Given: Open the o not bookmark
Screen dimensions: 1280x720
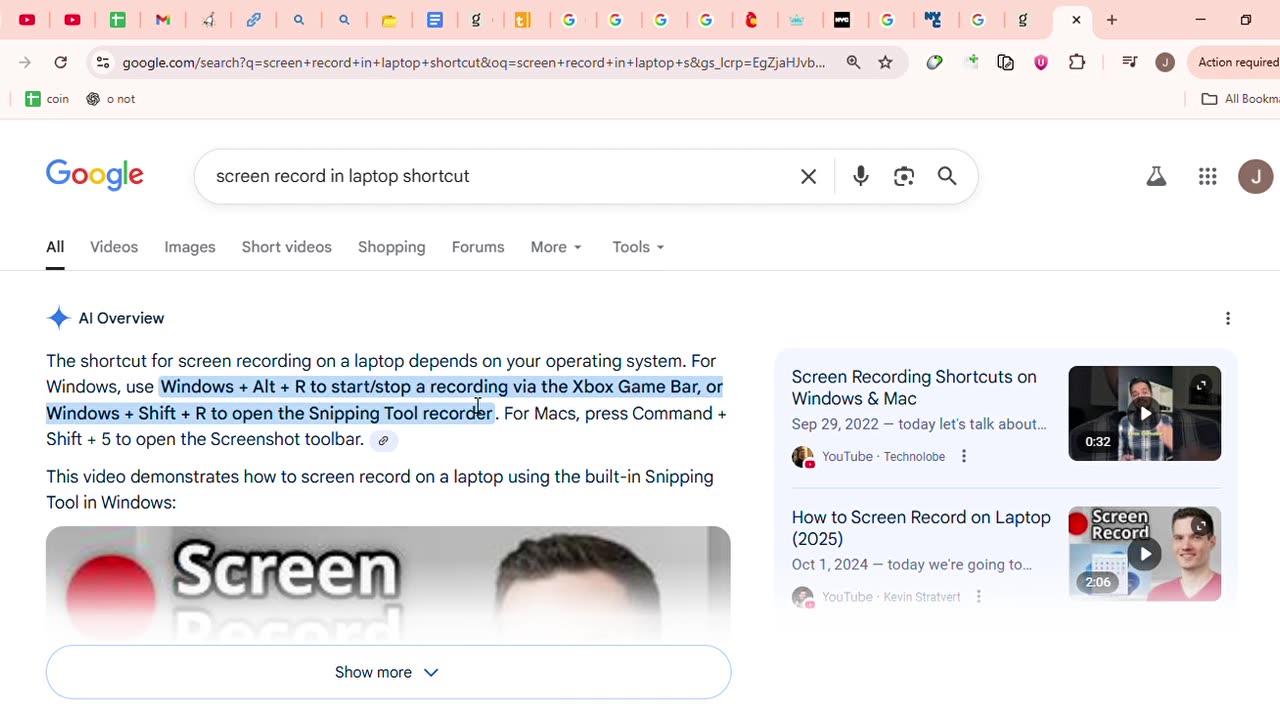Looking at the screenshot, I should tap(111, 99).
